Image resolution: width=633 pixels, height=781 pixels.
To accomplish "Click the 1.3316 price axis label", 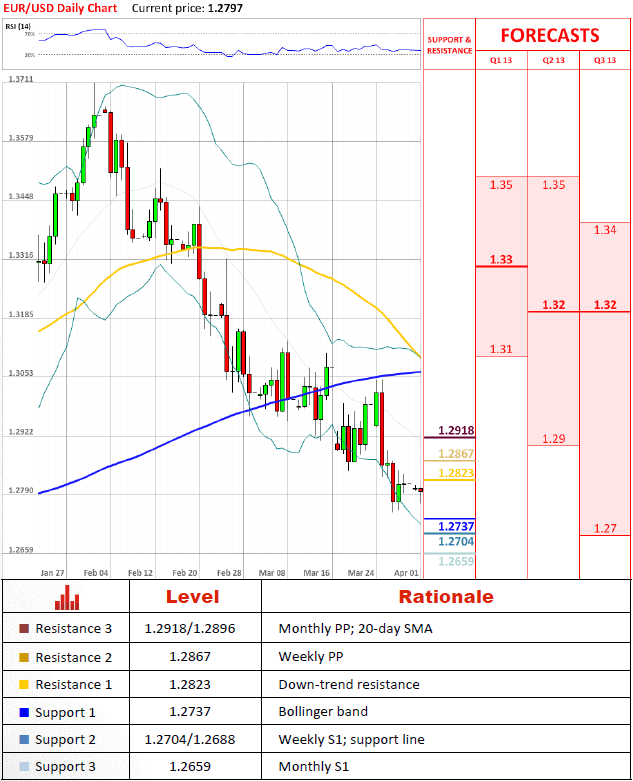I will pos(21,255).
